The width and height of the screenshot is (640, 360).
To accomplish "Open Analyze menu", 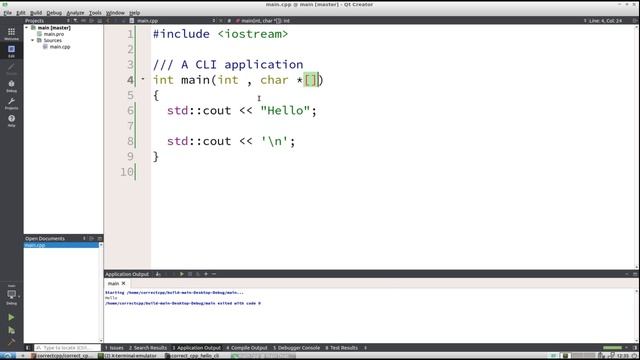I will (75, 13).
